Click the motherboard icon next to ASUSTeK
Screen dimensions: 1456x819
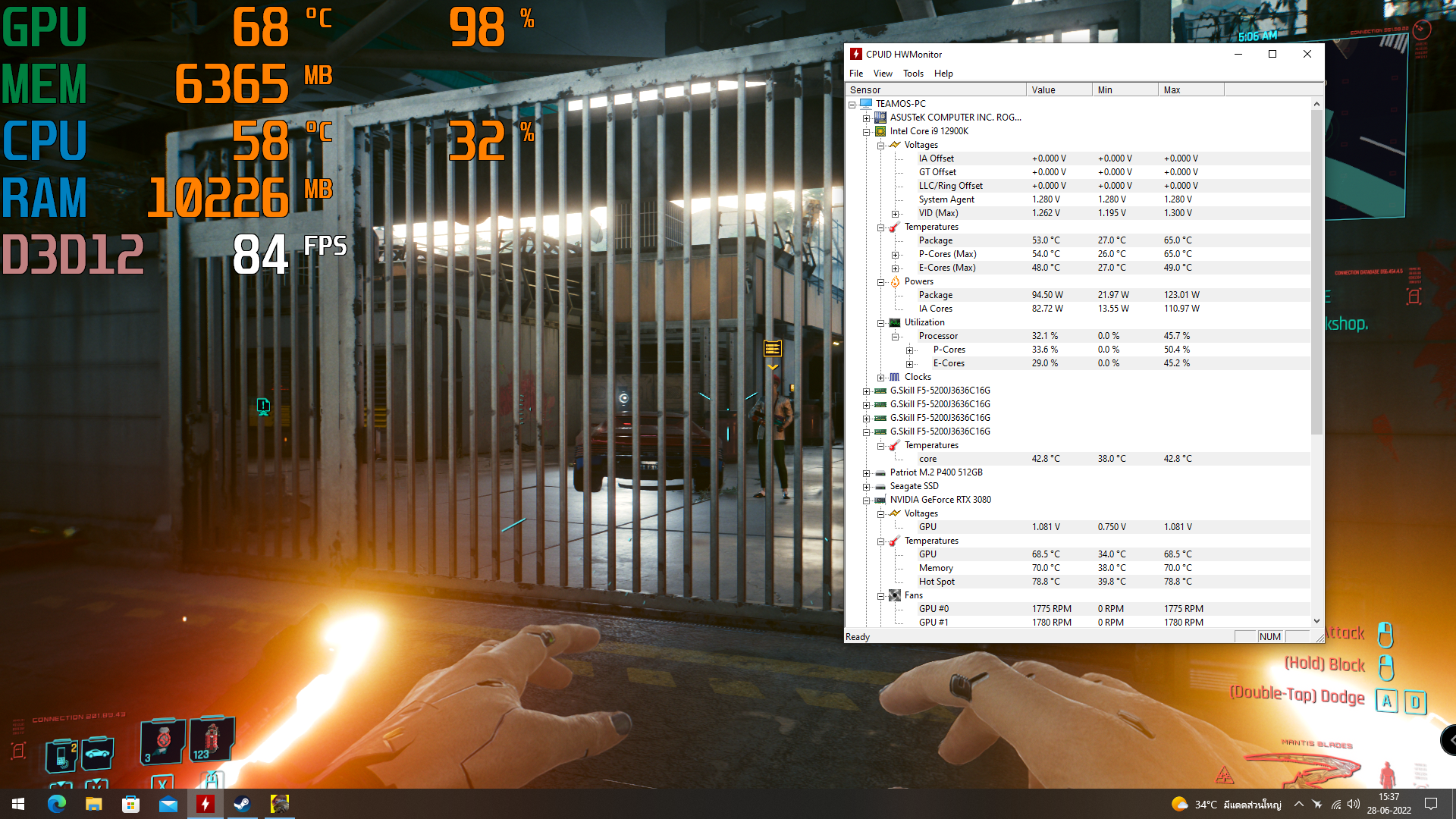pos(880,118)
